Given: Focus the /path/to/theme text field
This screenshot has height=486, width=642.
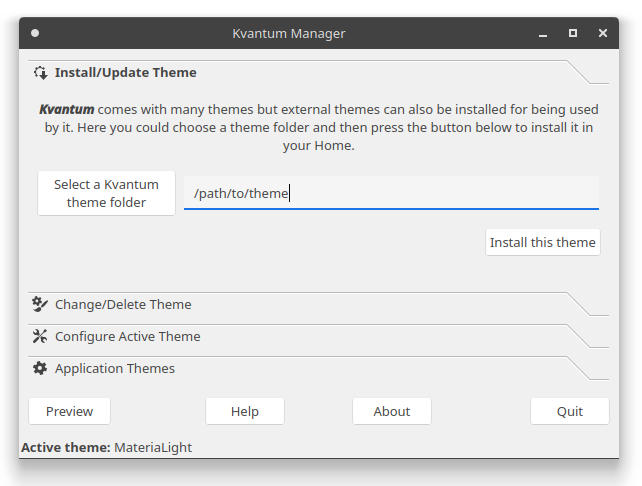Looking at the screenshot, I should click(x=391, y=193).
